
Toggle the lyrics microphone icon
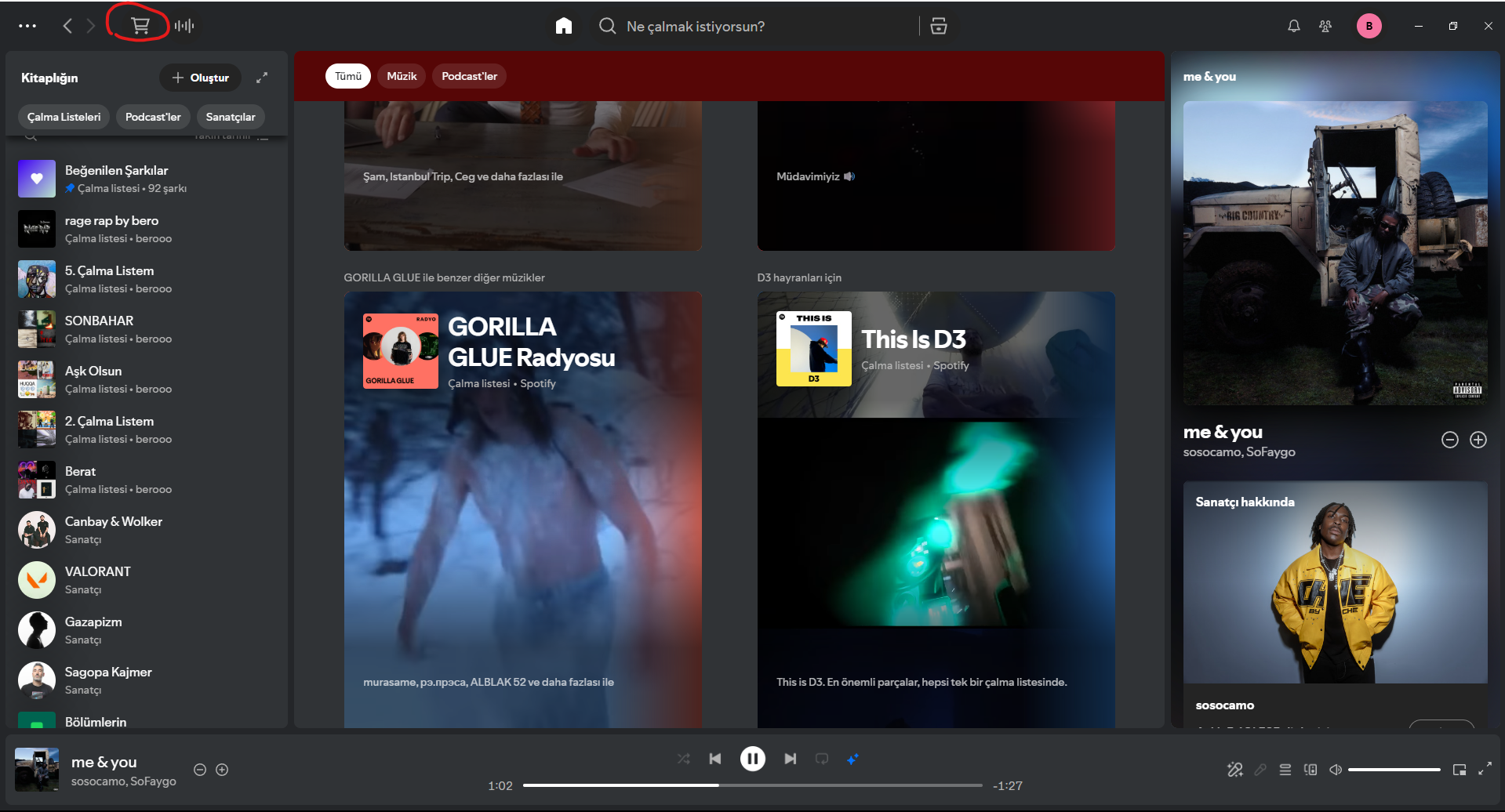(x=1260, y=770)
